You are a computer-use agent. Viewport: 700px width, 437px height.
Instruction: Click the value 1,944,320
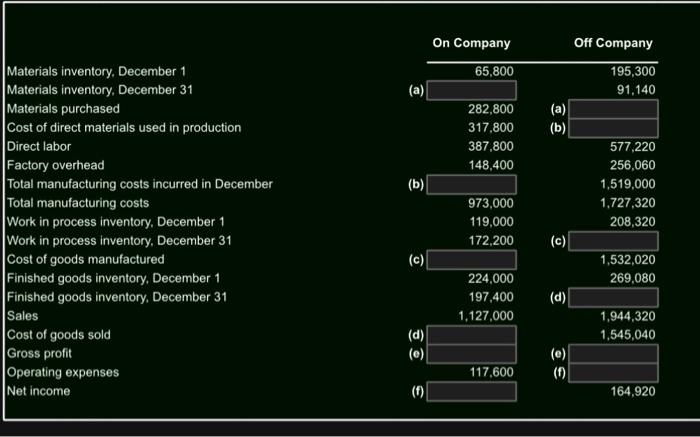click(x=628, y=316)
